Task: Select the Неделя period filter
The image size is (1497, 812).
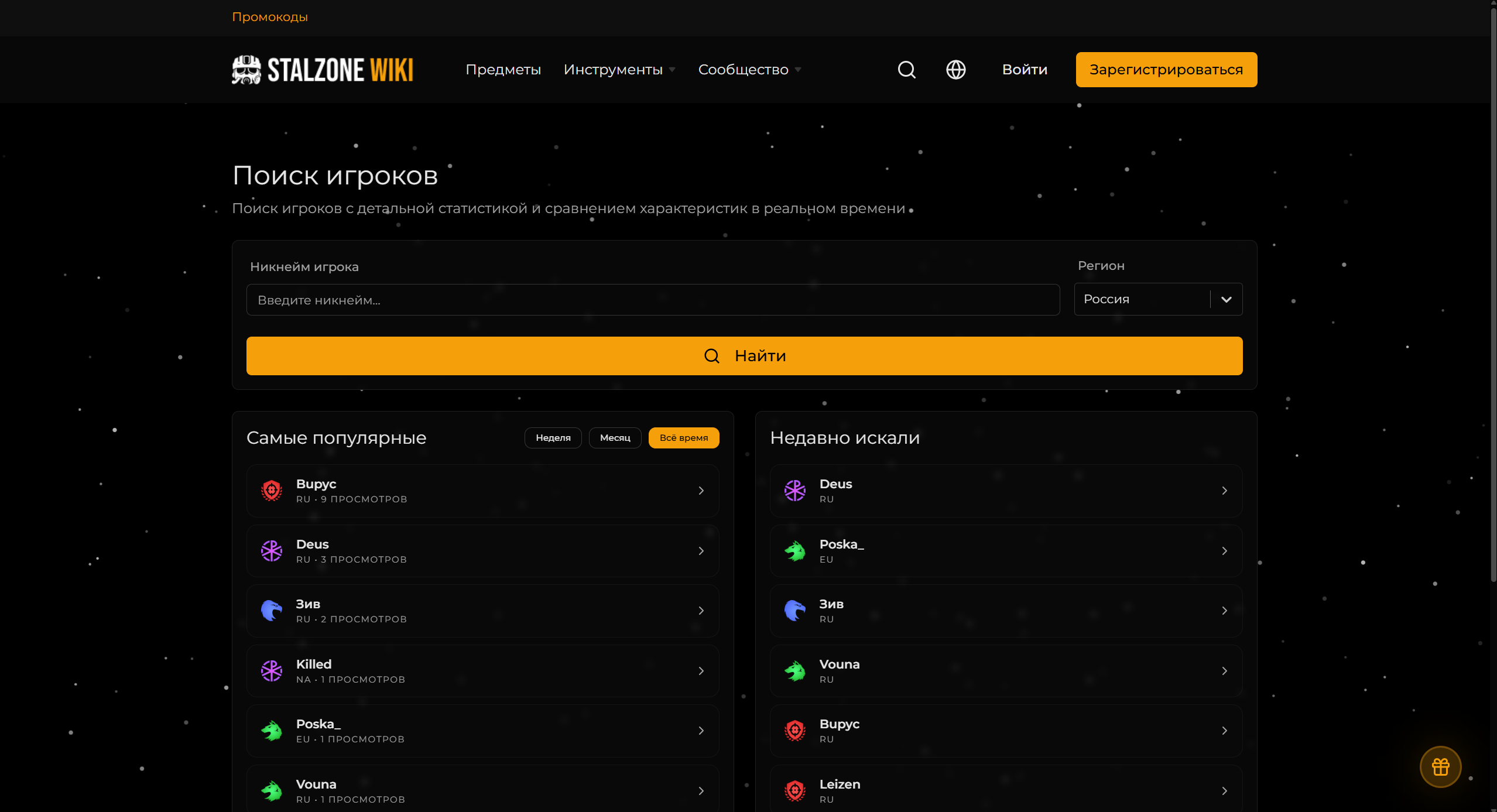Action: (553, 438)
